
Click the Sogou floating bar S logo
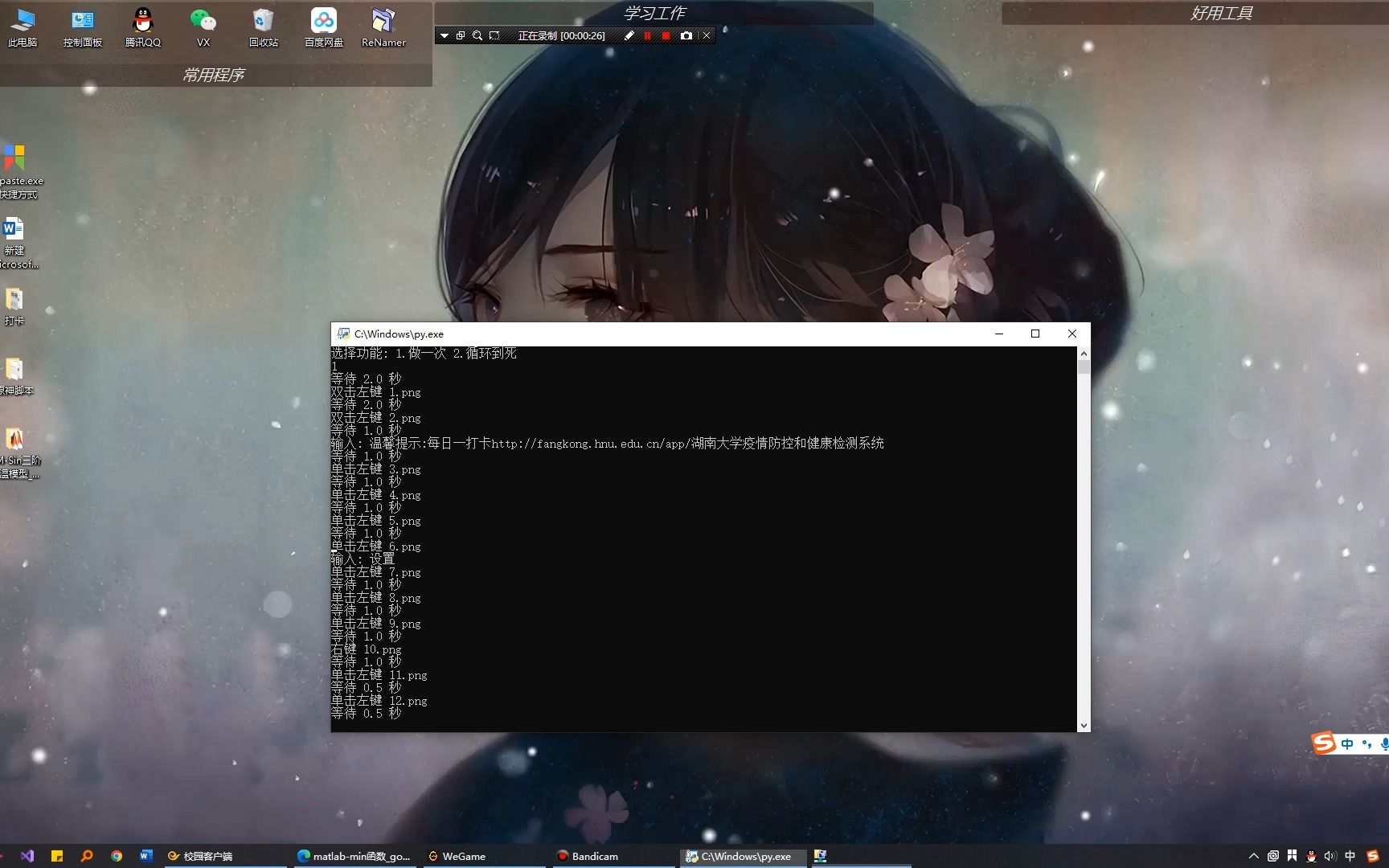[1323, 743]
